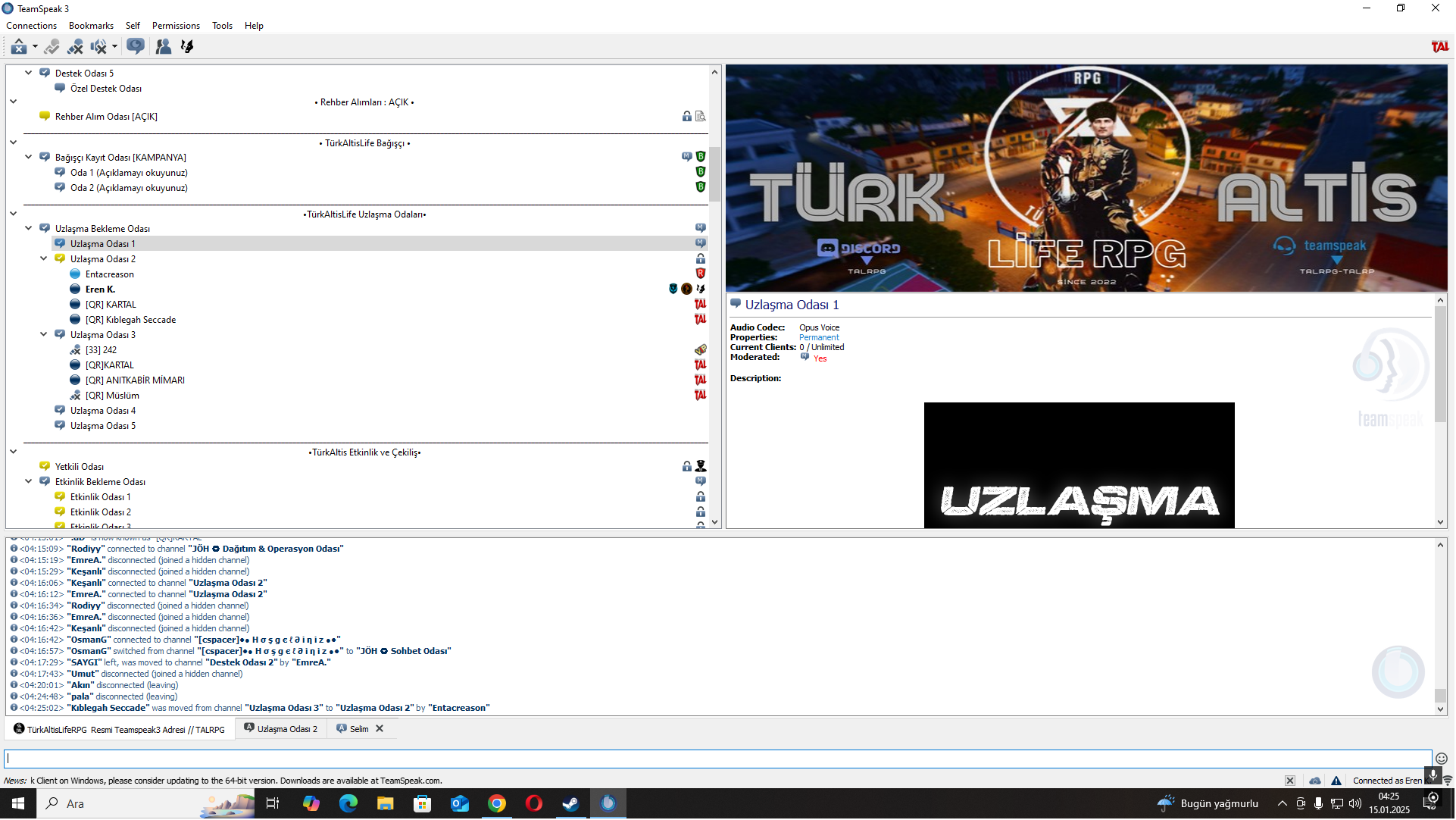Screen dimensions: 1456x820
Task: Click the UZLAŞMA description image
Action: coord(1080,466)
